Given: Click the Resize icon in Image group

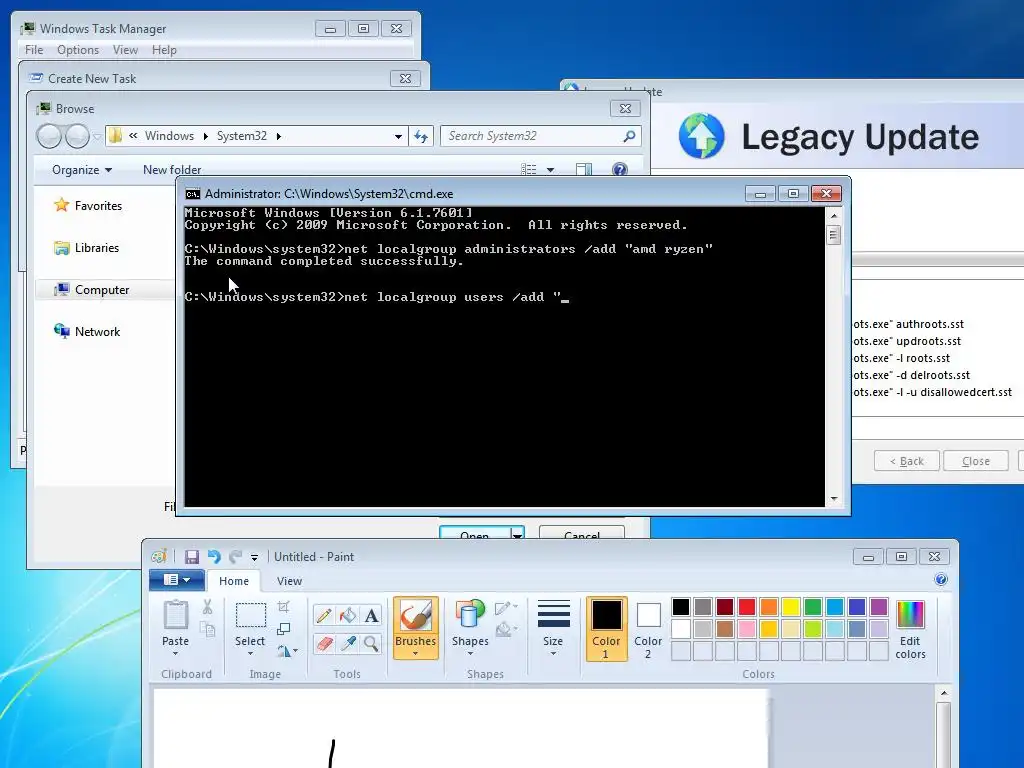Looking at the screenshot, I should 283,629.
